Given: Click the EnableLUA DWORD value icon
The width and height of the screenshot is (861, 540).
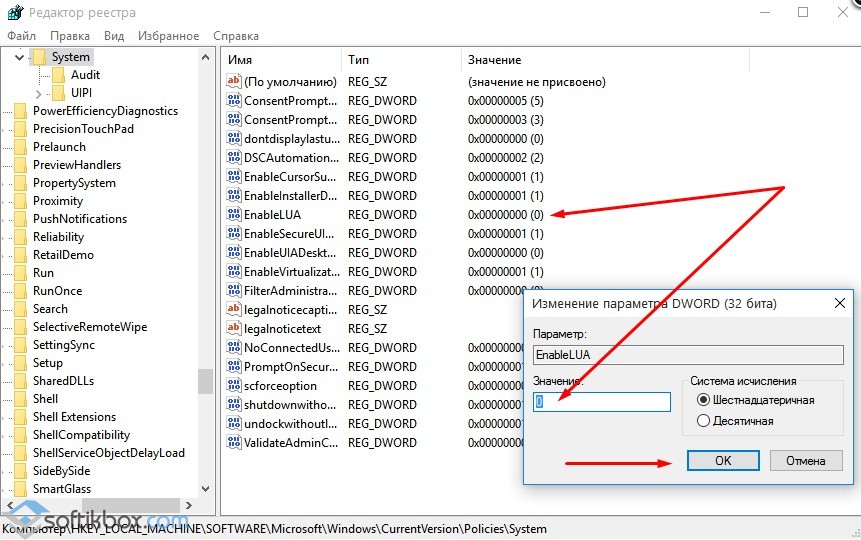Looking at the screenshot, I should tap(234, 214).
